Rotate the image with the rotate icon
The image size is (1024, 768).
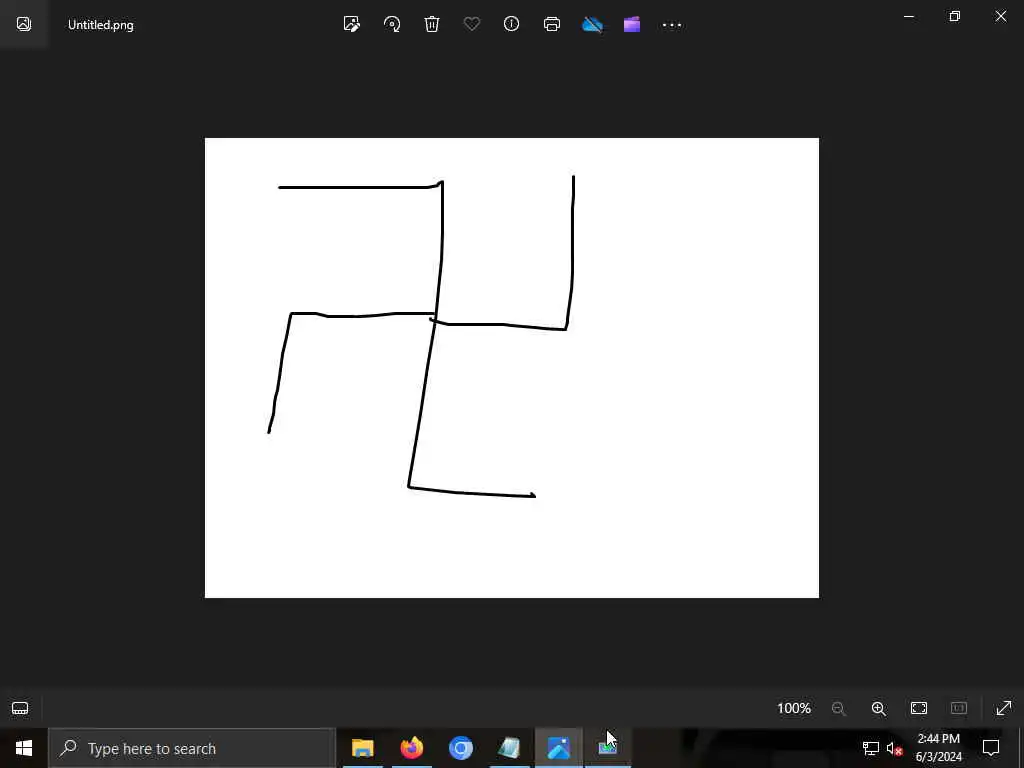tap(392, 24)
